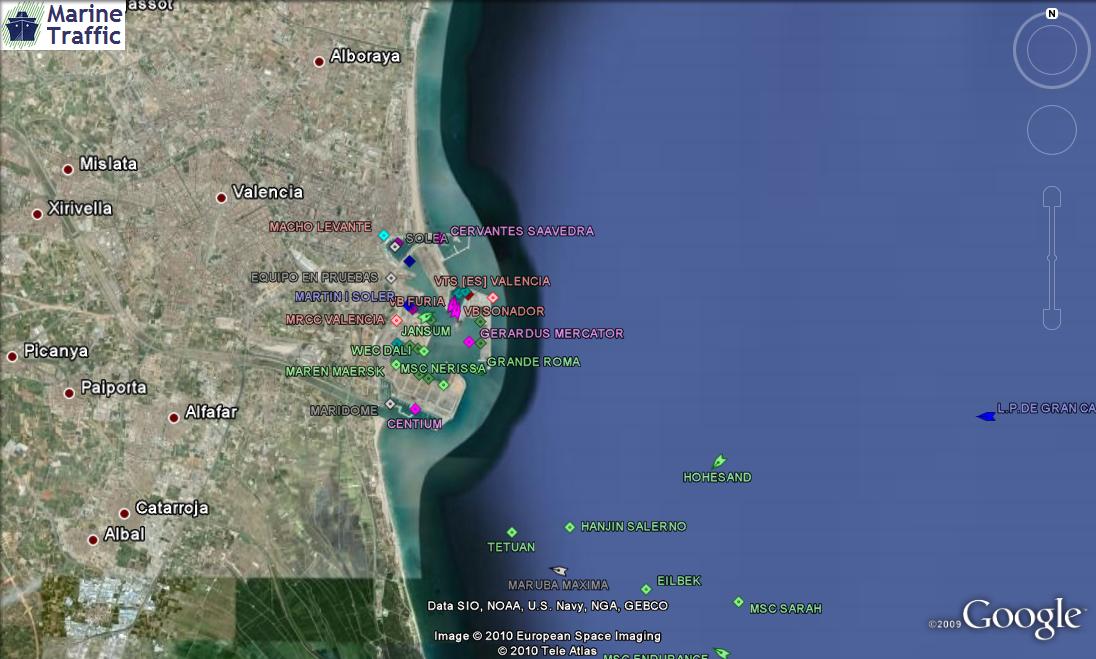This screenshot has width=1096, height=659.
Task: Click the MSC SARAH green diamond
Action: (x=738, y=602)
